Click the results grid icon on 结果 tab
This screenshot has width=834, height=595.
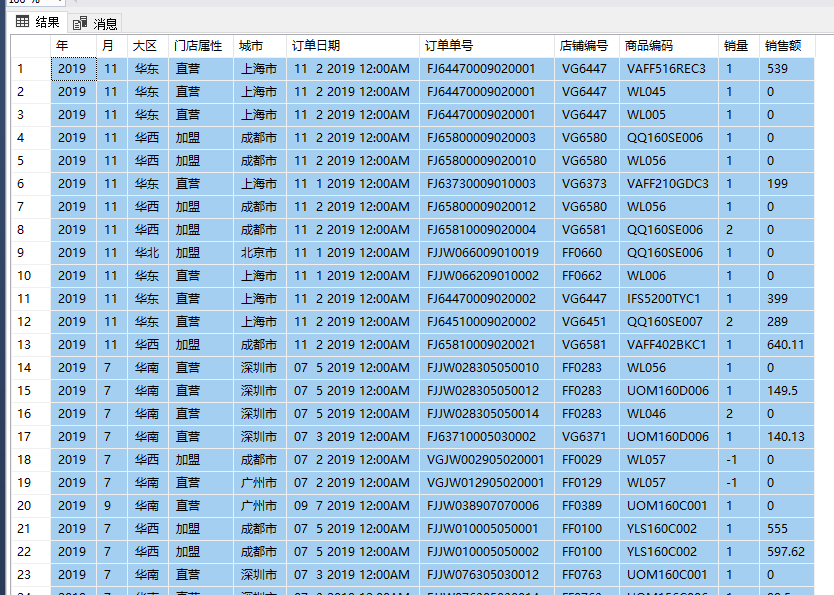22,22
